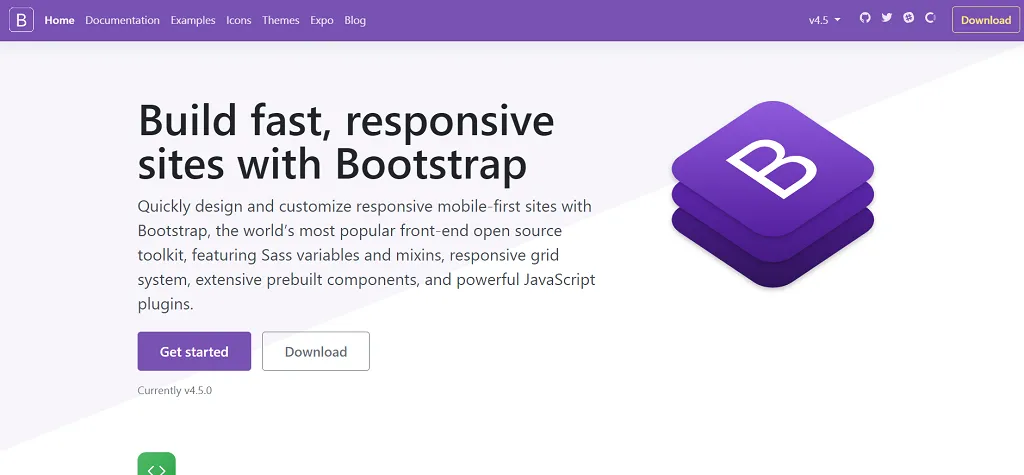The image size is (1024, 475).
Task: Click the 'Currently v4.5.0' text
Action: tap(175, 391)
